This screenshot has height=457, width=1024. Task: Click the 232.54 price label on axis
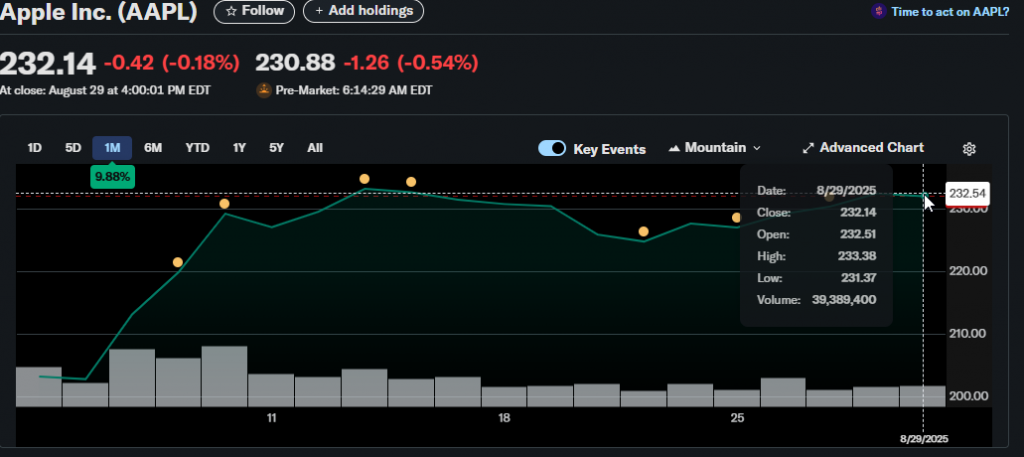pyautogui.click(x=967, y=195)
